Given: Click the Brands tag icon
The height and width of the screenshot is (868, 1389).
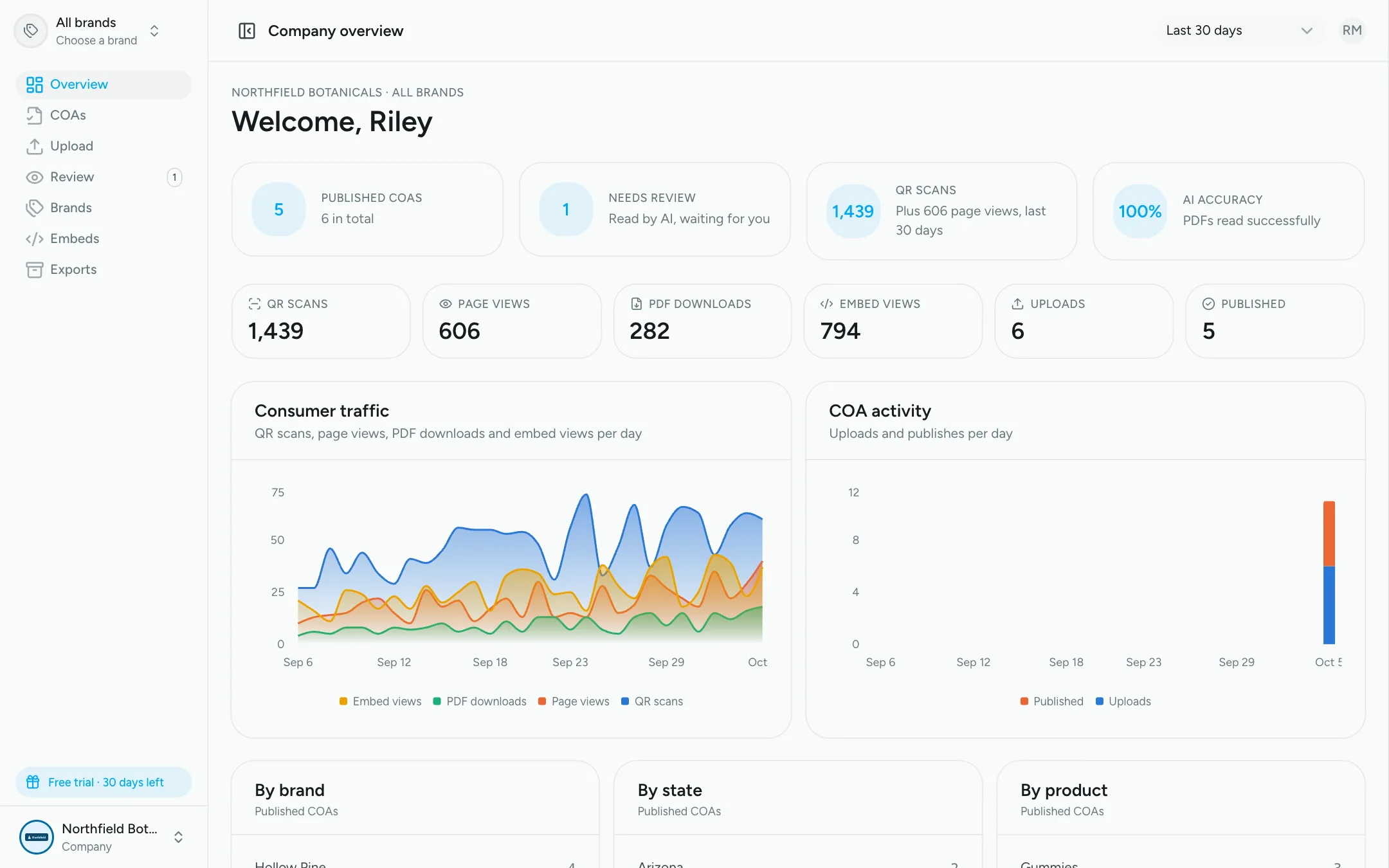Looking at the screenshot, I should pos(35,208).
